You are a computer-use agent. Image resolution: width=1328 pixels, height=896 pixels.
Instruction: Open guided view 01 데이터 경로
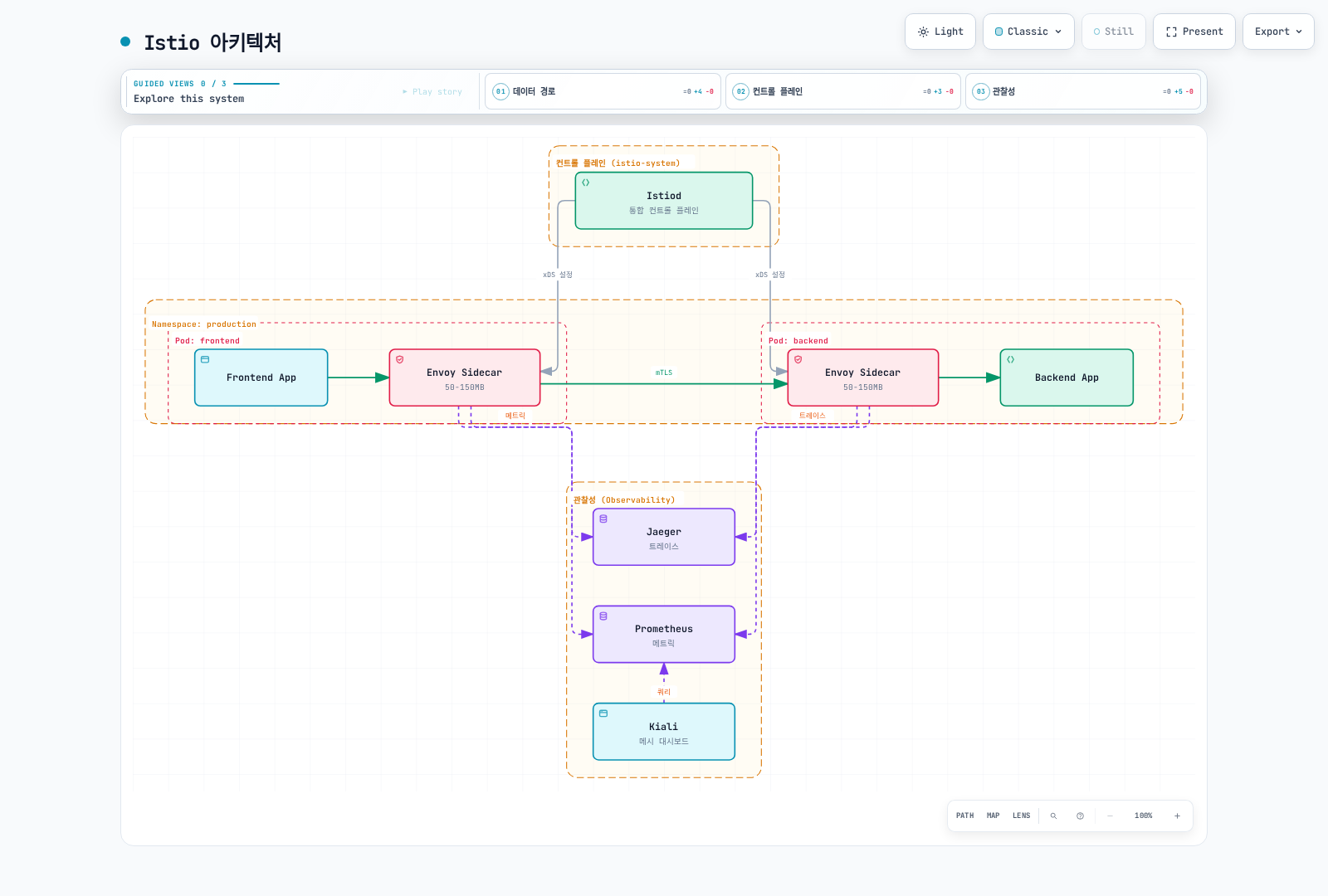pos(603,91)
